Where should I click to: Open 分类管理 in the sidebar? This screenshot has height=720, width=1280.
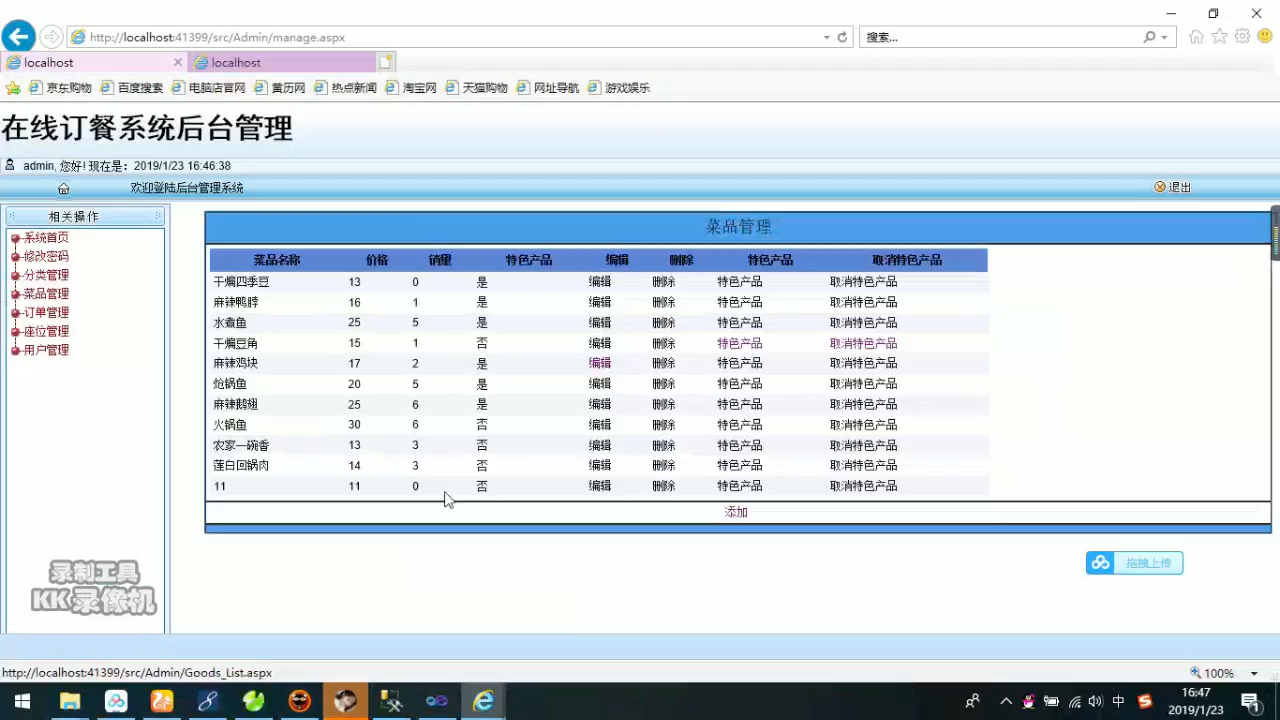(46, 275)
